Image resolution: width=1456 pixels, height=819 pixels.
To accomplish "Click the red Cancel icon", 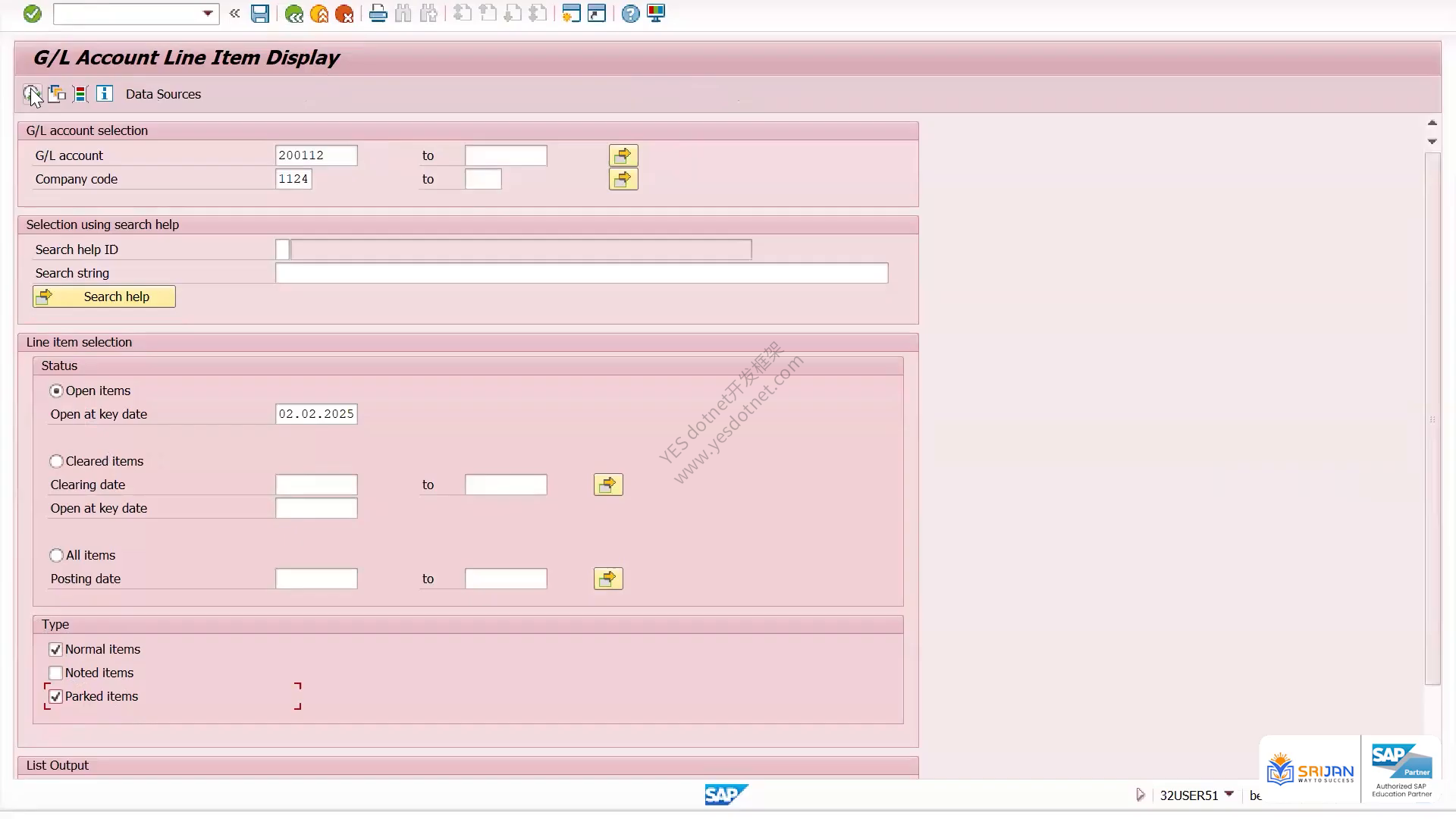I will [344, 14].
